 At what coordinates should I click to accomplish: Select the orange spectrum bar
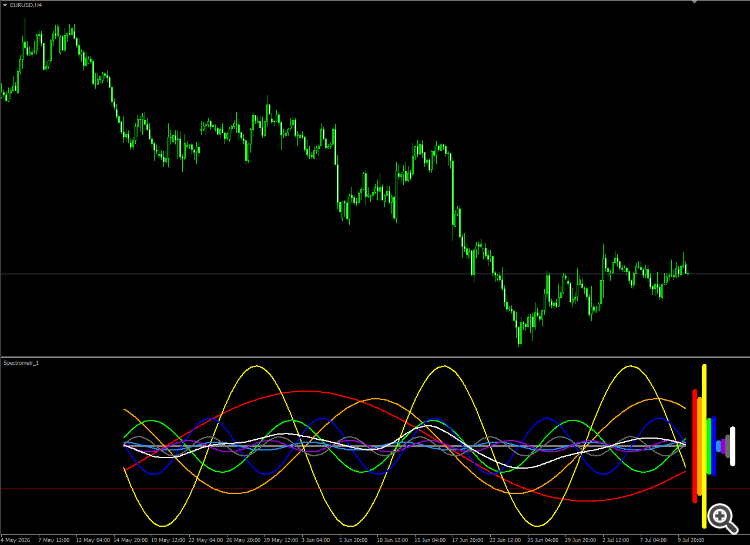point(699,446)
